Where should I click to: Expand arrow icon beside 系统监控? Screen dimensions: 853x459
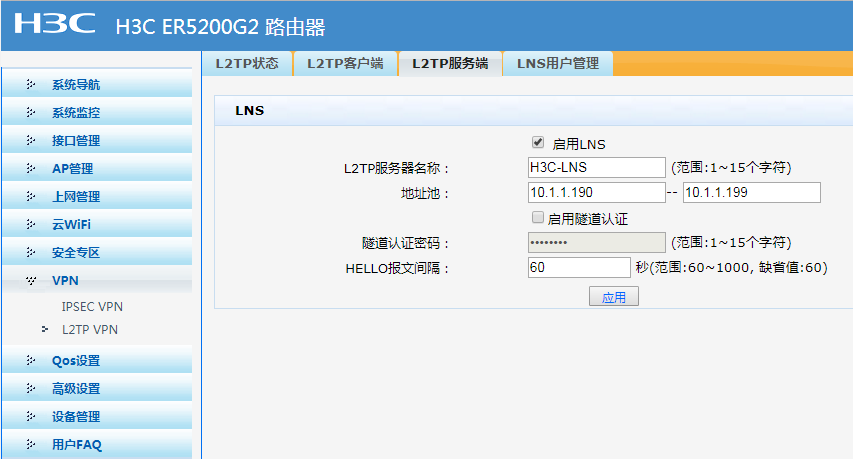pos(30,113)
